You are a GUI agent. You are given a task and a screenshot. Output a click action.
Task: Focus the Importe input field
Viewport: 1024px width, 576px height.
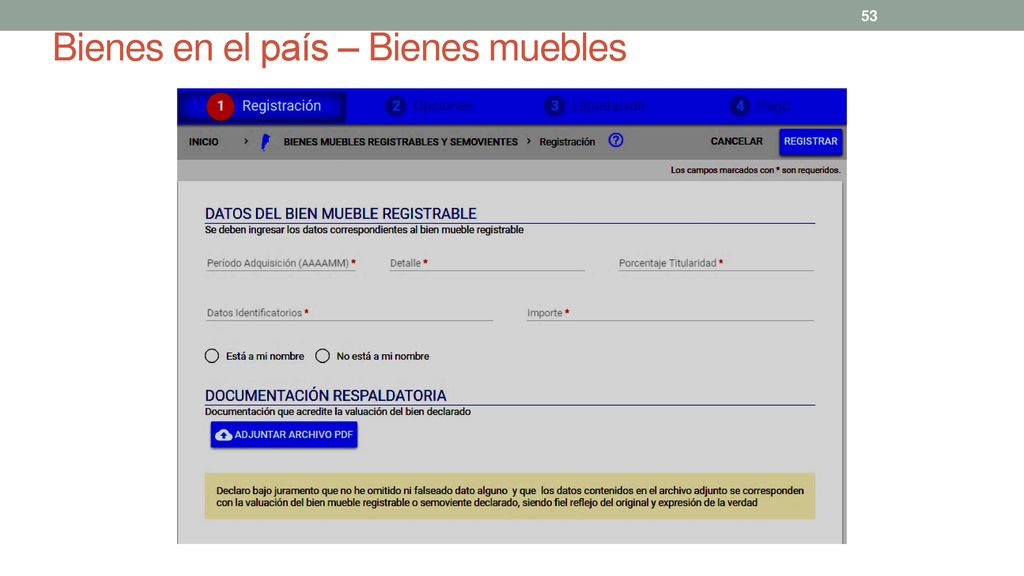(x=670, y=313)
